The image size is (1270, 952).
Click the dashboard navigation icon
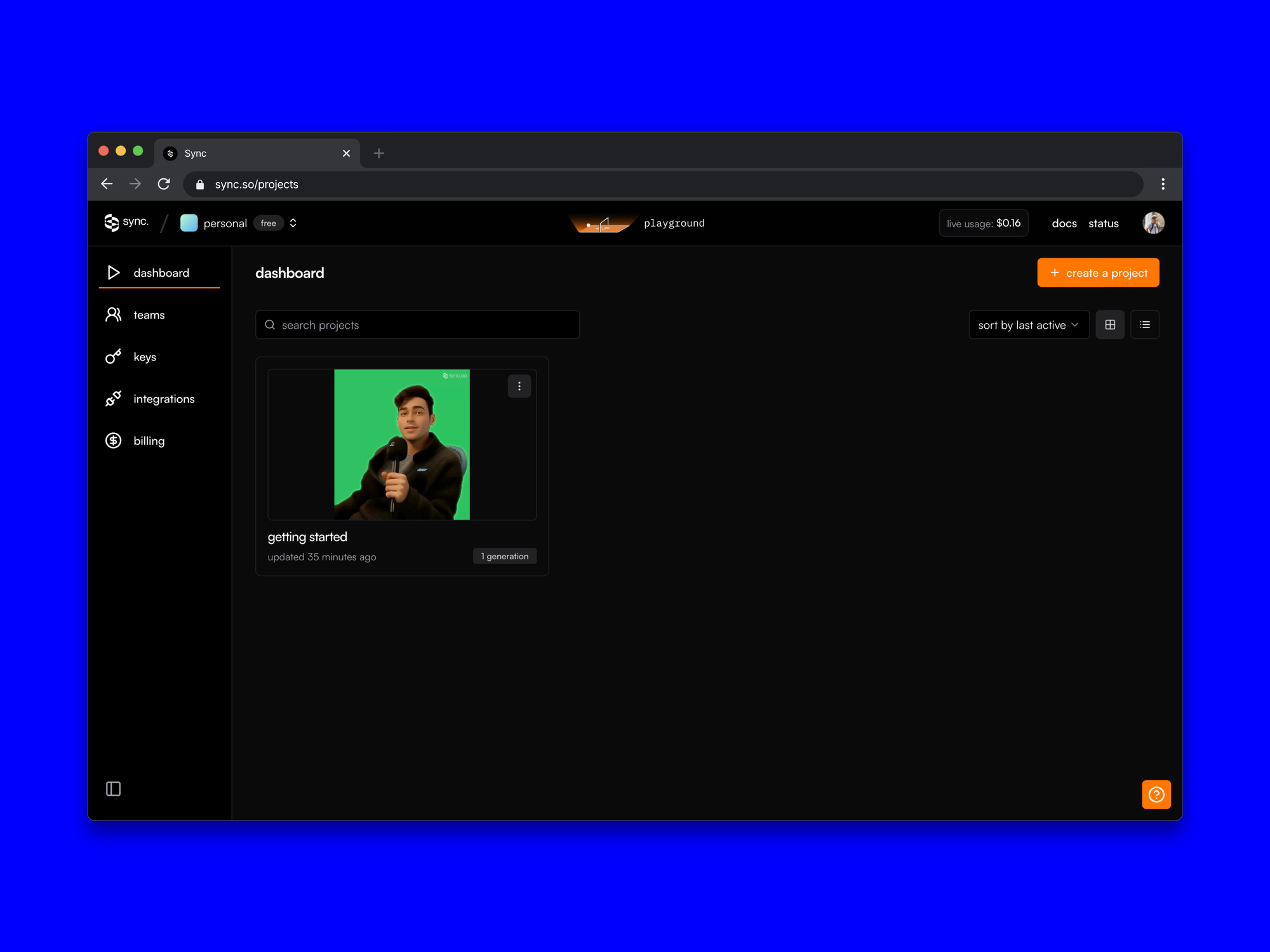pos(113,272)
